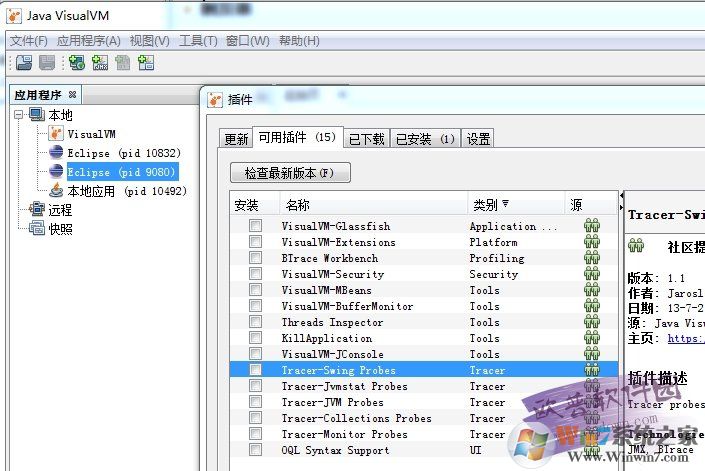
Task: Open the 帮助(H) menu
Action: [299, 41]
